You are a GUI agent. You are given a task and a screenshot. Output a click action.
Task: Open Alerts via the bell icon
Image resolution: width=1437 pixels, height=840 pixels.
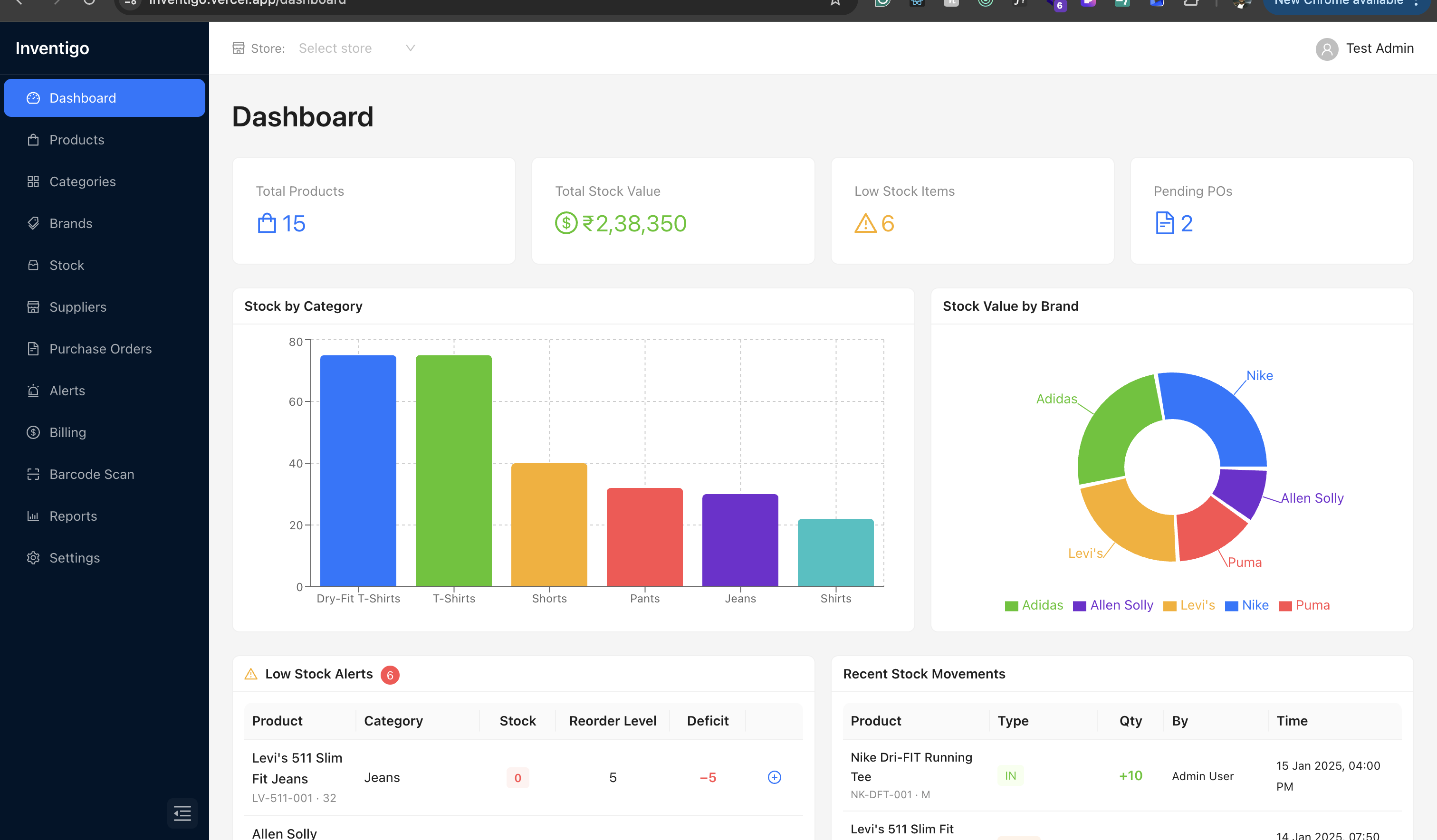coord(33,390)
